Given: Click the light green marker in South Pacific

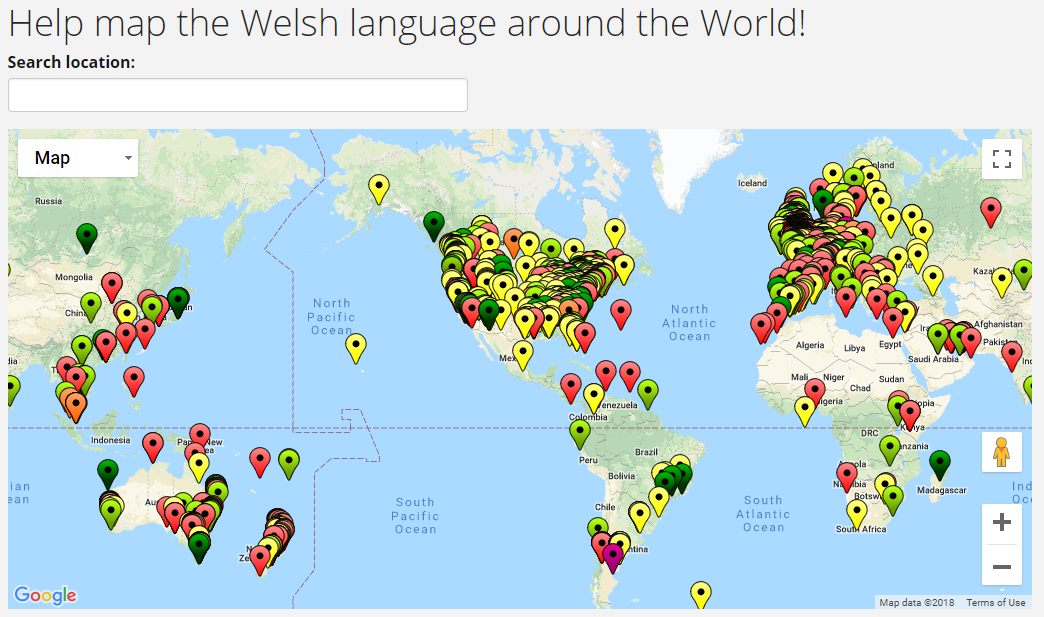Looking at the screenshot, I should coord(289,460).
